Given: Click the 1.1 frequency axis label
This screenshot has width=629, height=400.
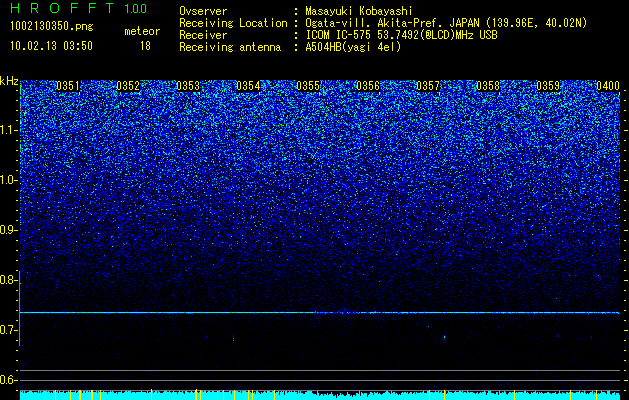Looking at the screenshot, I should tap(9, 130).
